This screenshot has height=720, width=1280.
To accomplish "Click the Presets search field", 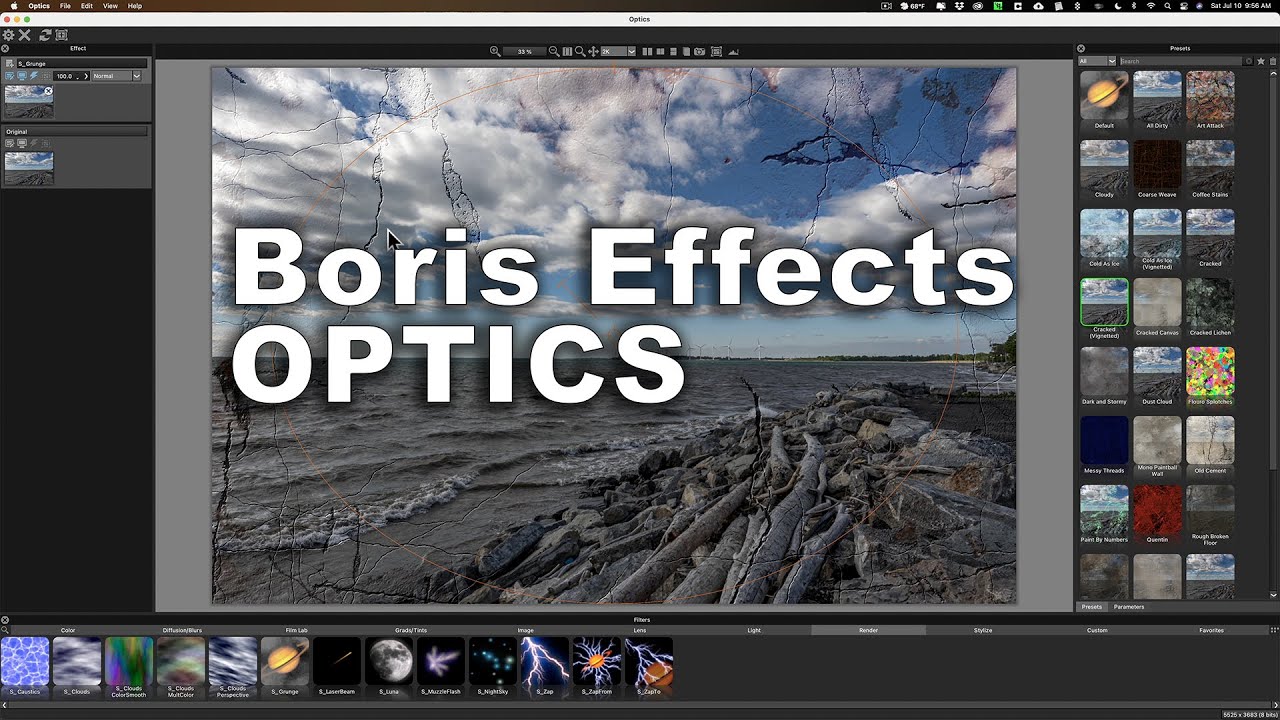I will [x=1181, y=61].
